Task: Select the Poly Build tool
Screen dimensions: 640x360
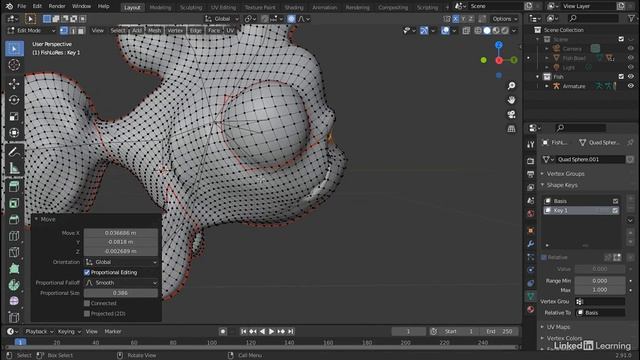Action: 14,268
